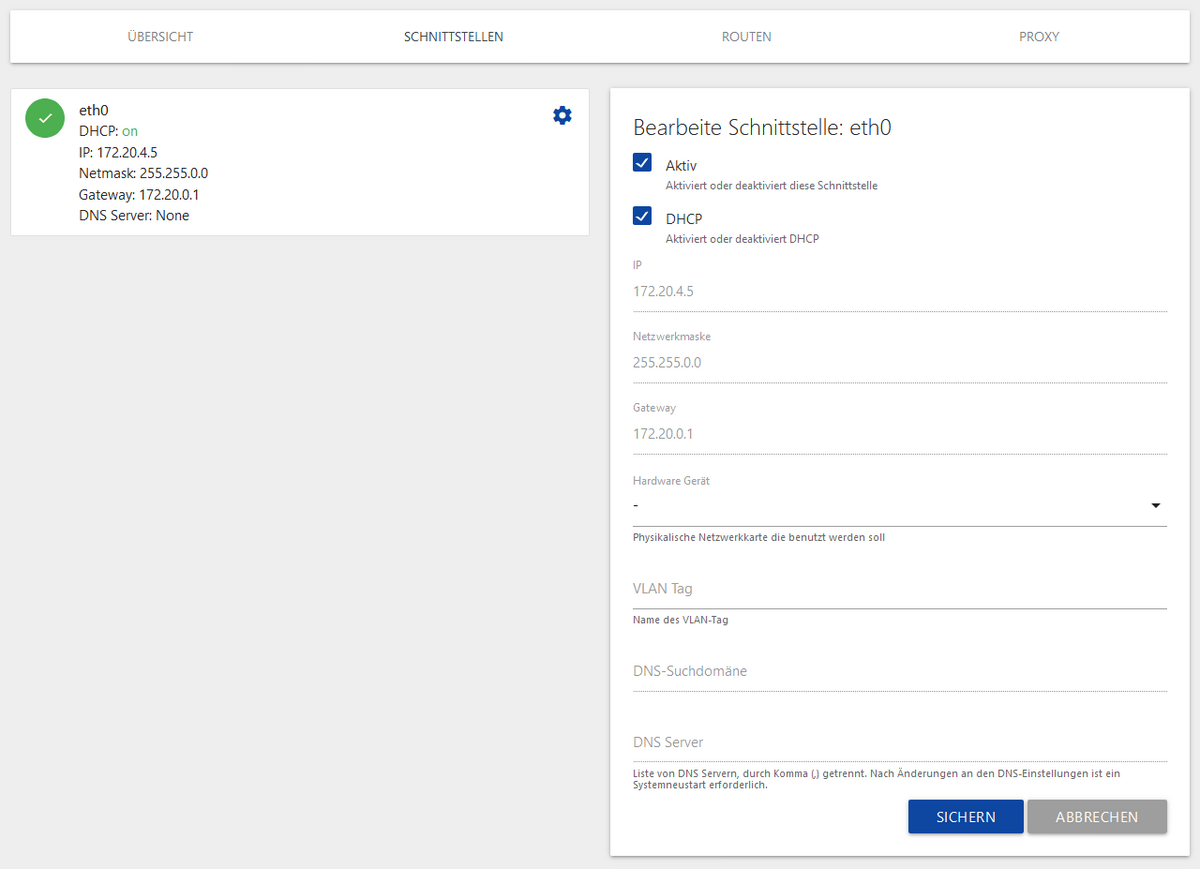Click the "DHCP: on" status text
Viewport: 1200px width, 869px height.
[x=109, y=131]
